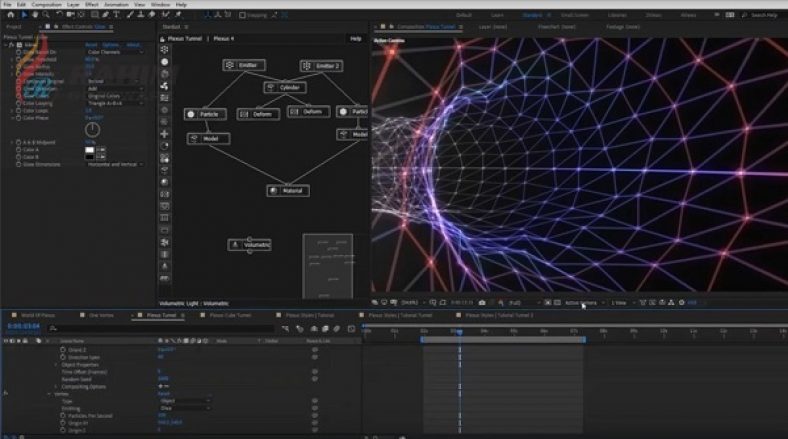Screen dimensions: 788x439
Task: Click the Color A white swatch
Action: (x=88, y=150)
